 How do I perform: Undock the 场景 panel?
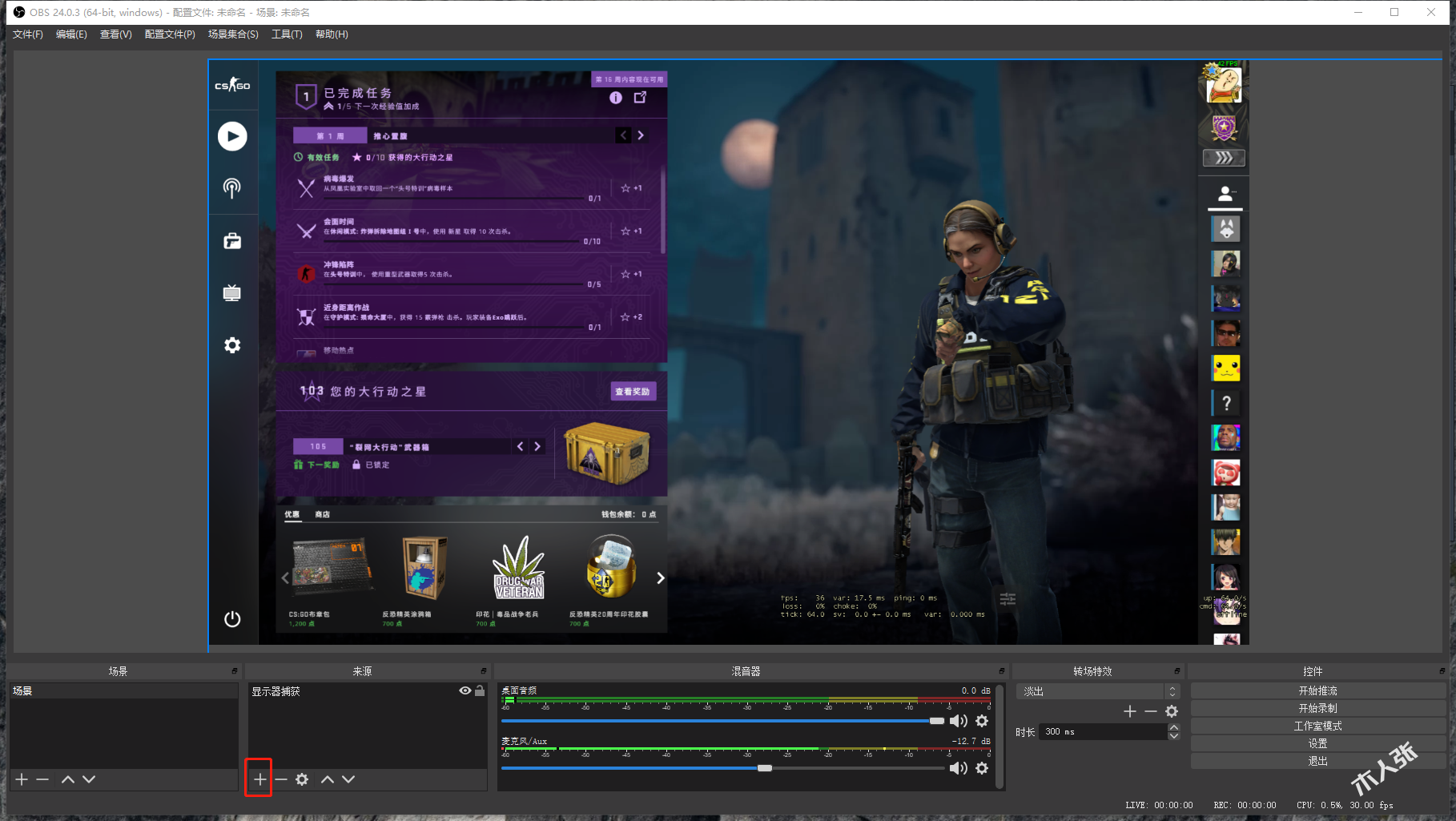click(235, 671)
